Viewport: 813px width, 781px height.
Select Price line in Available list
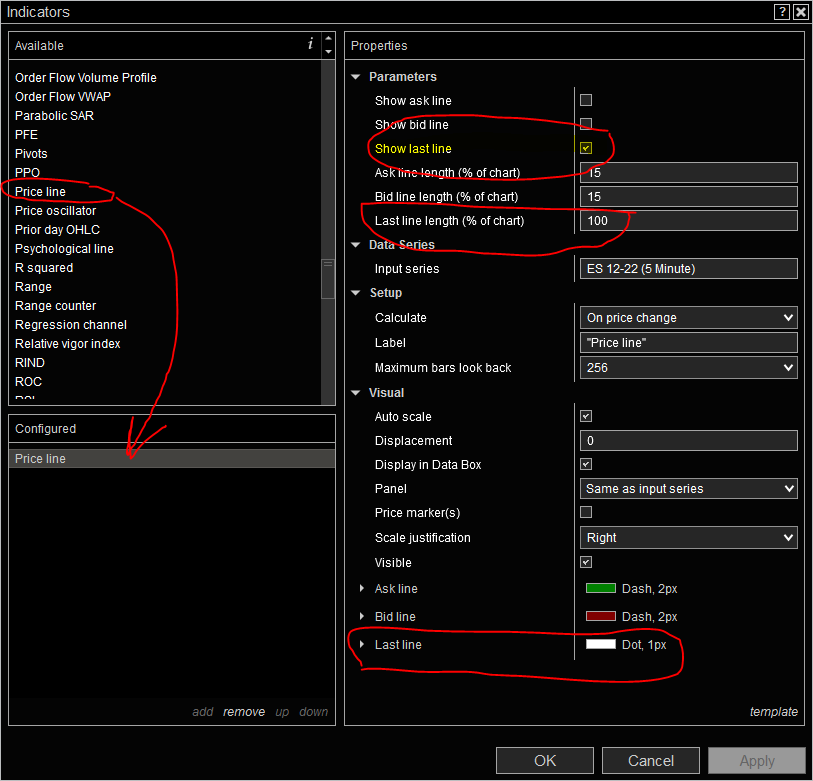(40, 192)
